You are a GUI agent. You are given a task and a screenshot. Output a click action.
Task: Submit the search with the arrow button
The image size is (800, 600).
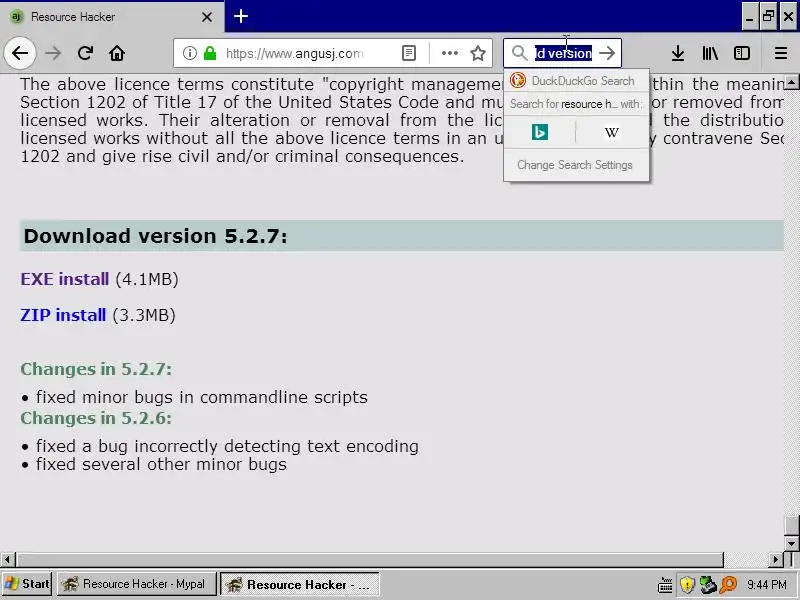pos(607,53)
